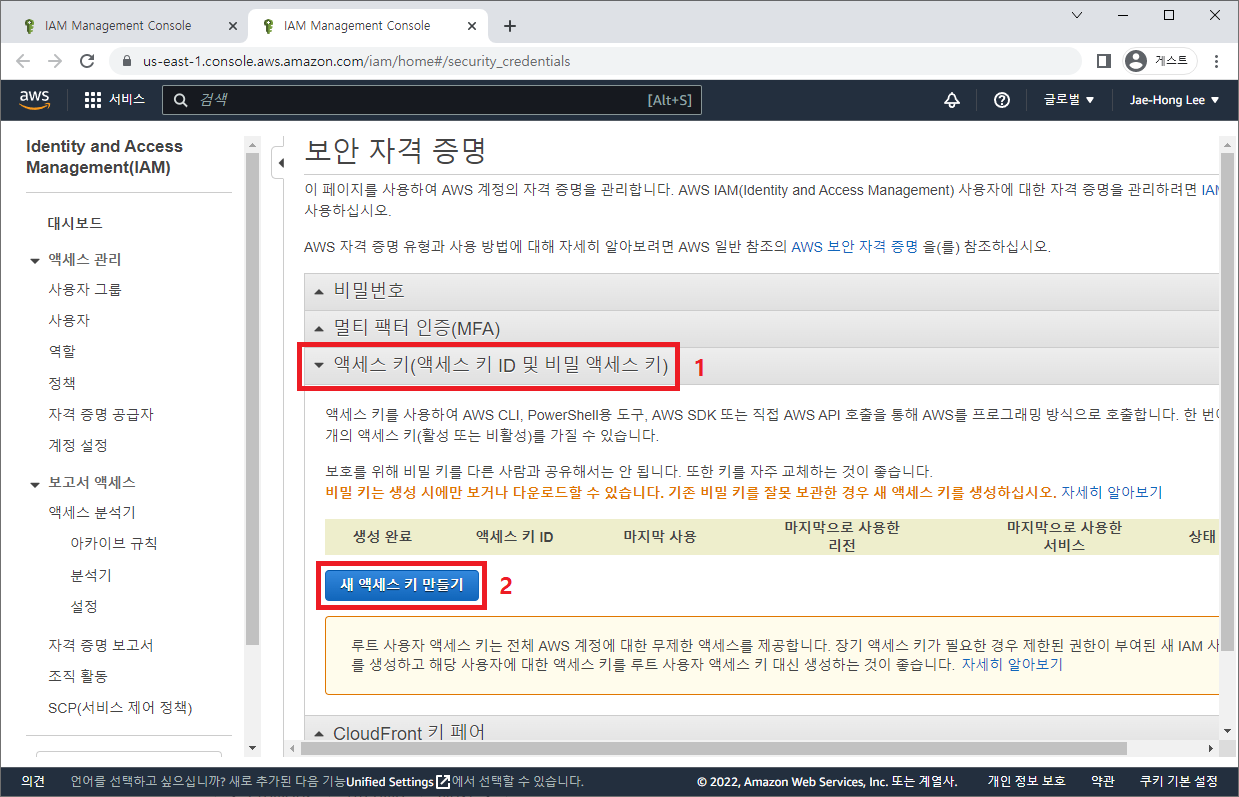Collapse the IAM sidebar with arrow handle
1239x797 pixels.
click(281, 162)
